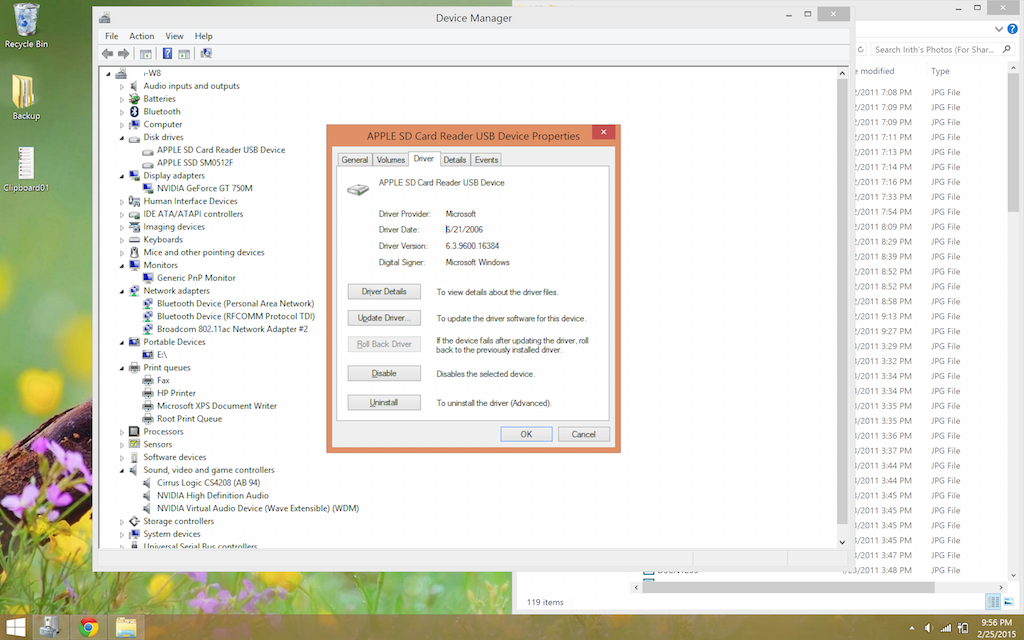Click the volume icon in system tray
1024x640 pixels.
pos(929,628)
